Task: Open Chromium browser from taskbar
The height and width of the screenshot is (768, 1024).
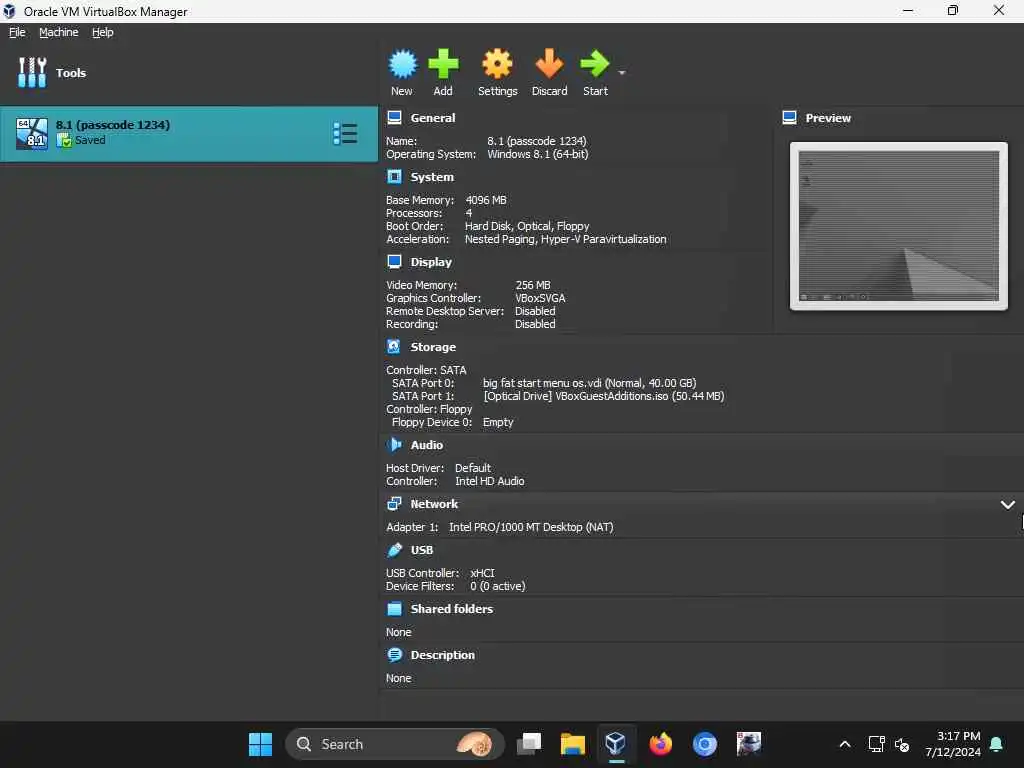Action: (x=705, y=744)
